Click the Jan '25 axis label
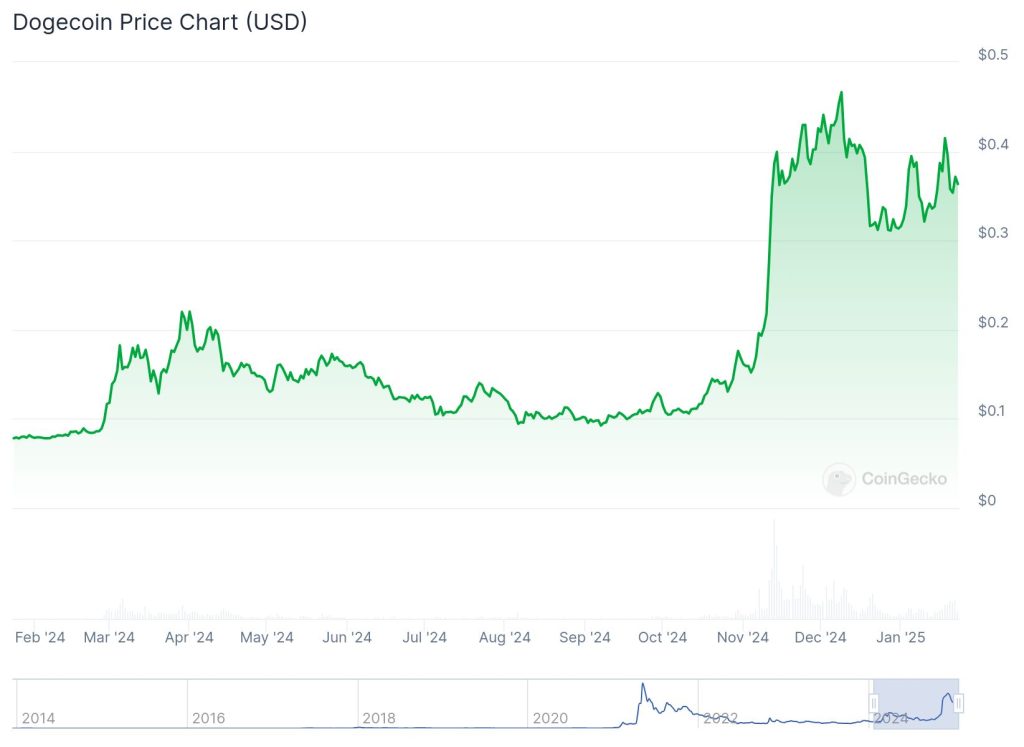Screen dimensions: 1024x747 click(x=900, y=637)
